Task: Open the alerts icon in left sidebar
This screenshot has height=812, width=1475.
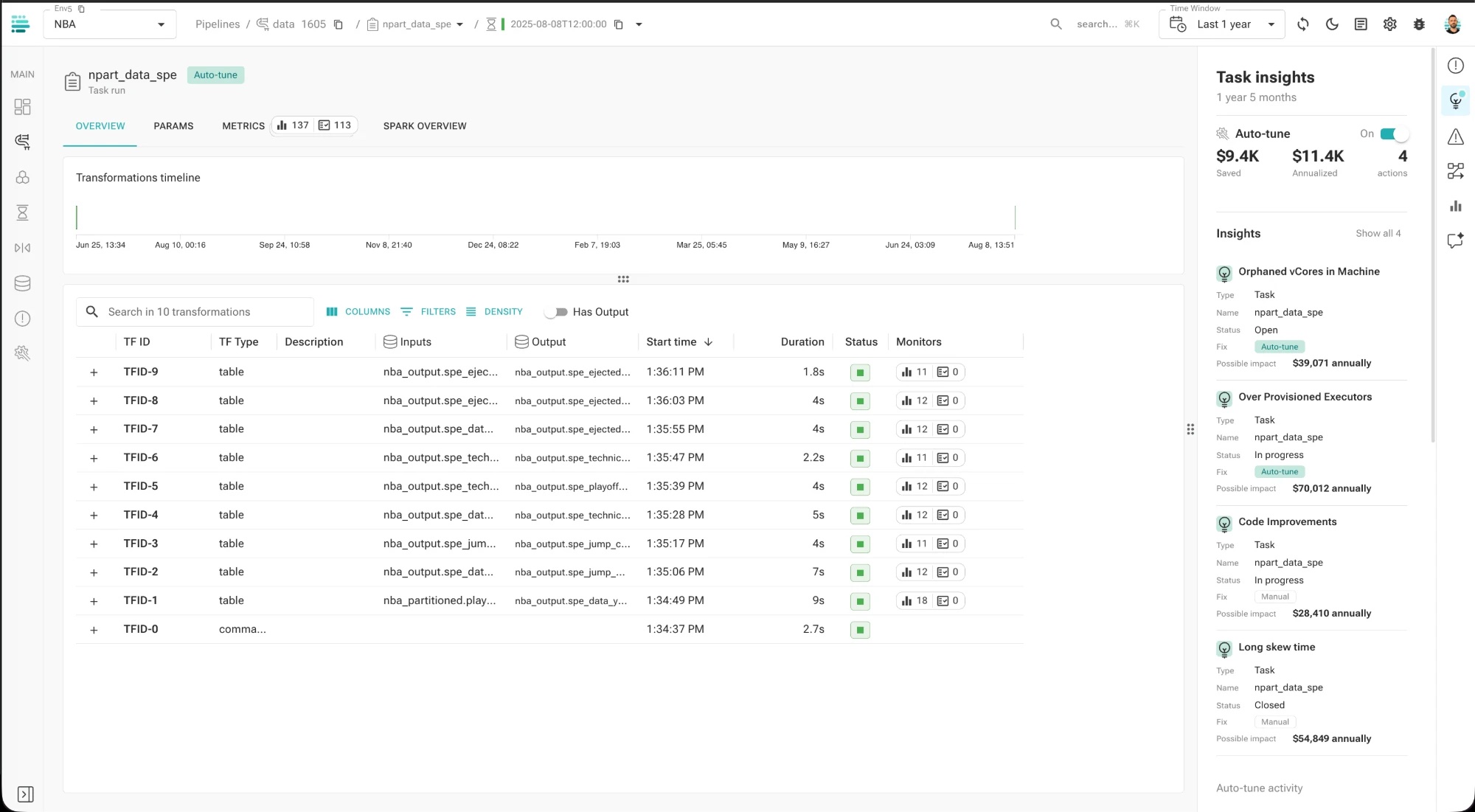Action: (x=23, y=319)
